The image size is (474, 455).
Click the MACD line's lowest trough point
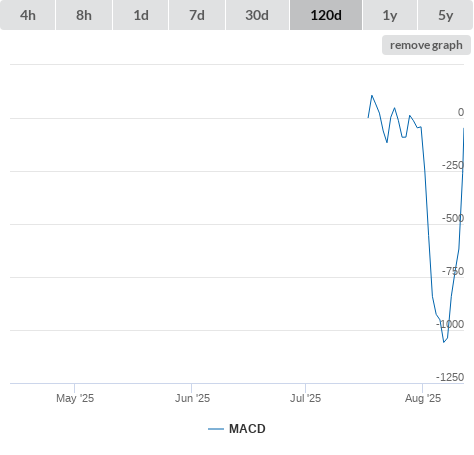point(444,342)
